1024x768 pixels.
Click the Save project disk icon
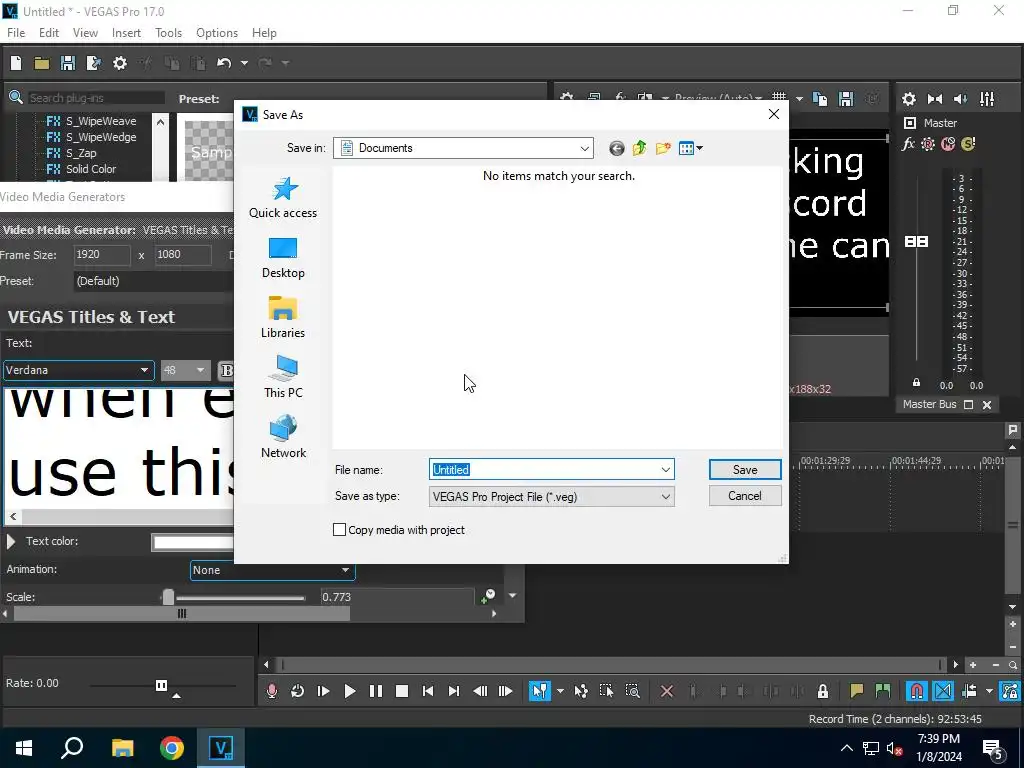(67, 63)
